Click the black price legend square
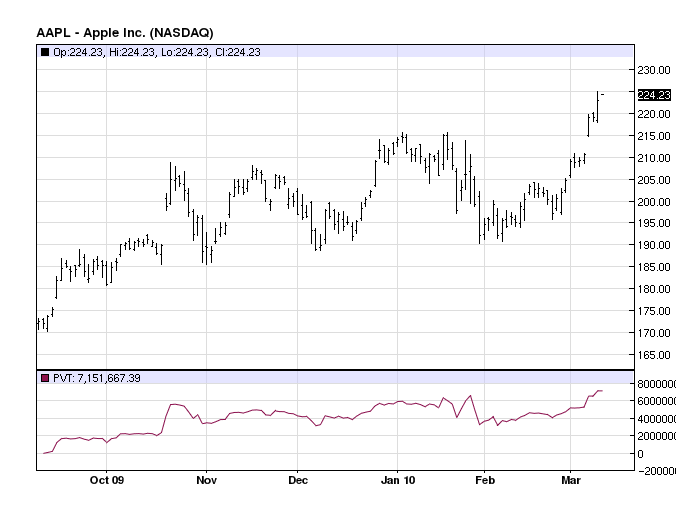This screenshot has width=700, height=512. pos(45,52)
